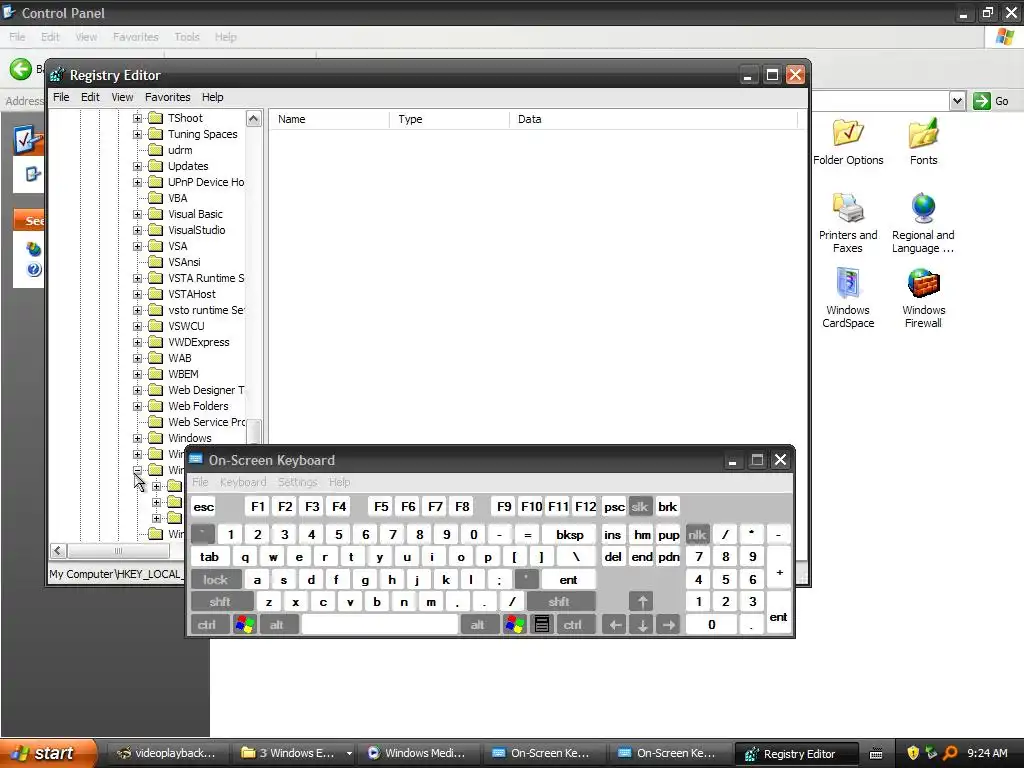Switch to videoplayback taskbar item
The image size is (1024, 768).
click(x=167, y=753)
